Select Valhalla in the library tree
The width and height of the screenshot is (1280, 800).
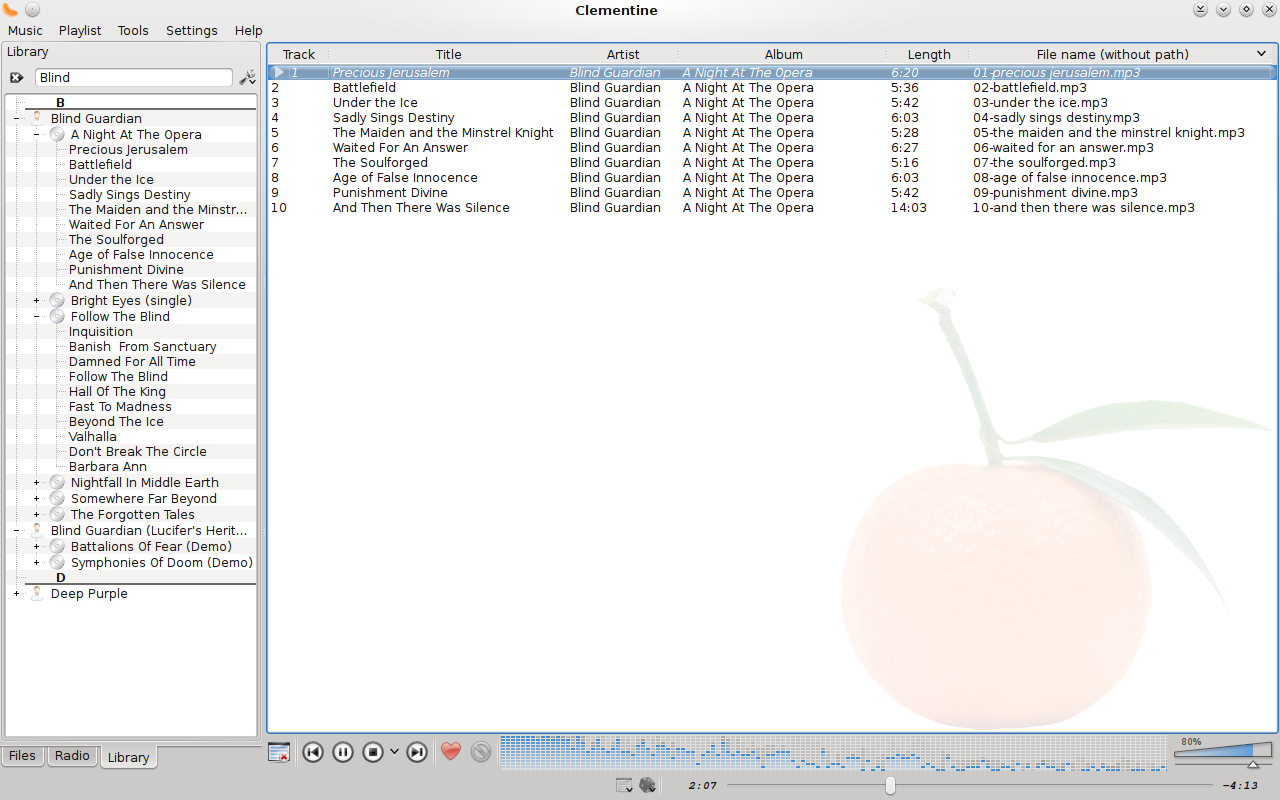pos(92,437)
